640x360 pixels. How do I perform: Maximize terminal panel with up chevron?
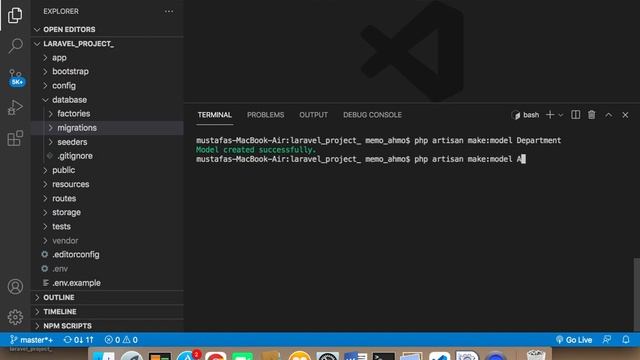click(609, 115)
